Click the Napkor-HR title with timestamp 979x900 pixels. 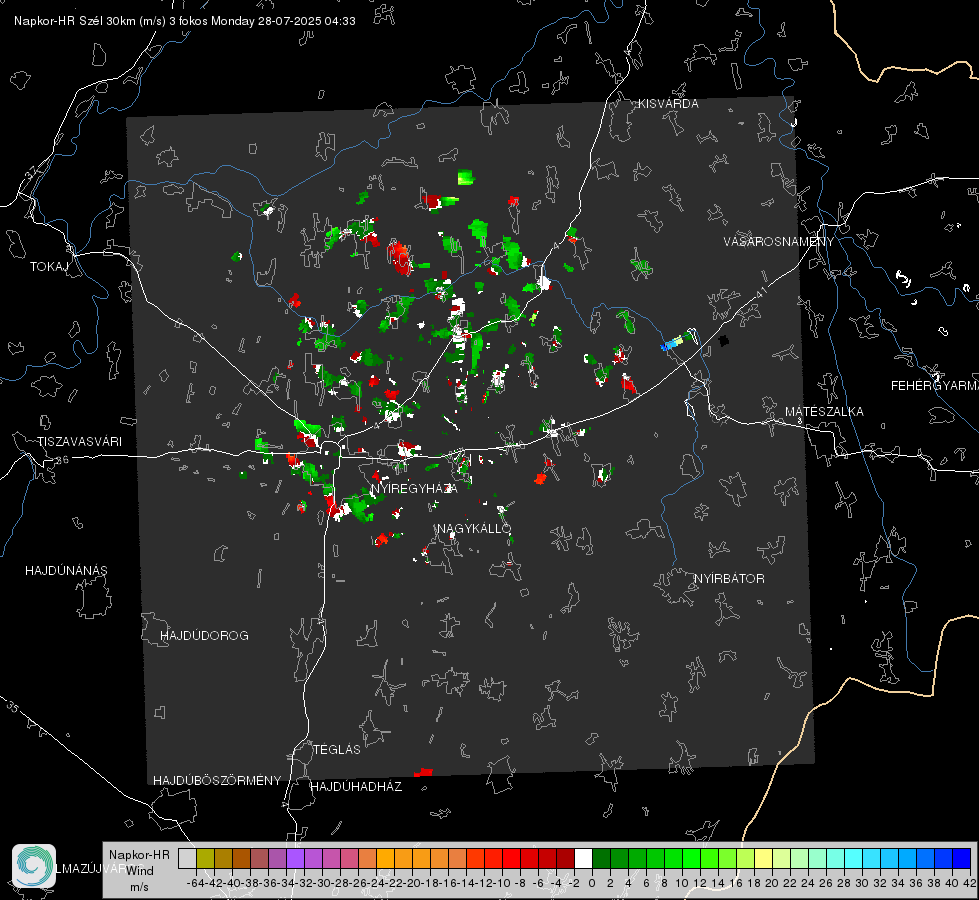[x=185, y=21]
